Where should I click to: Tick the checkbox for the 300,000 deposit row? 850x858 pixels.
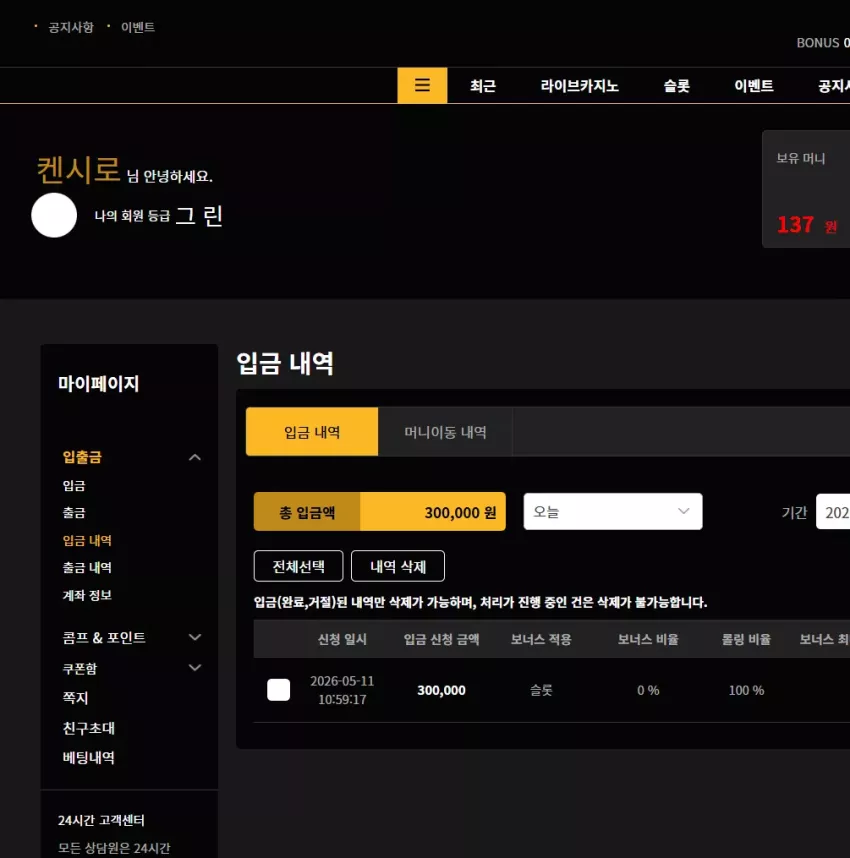(279, 689)
